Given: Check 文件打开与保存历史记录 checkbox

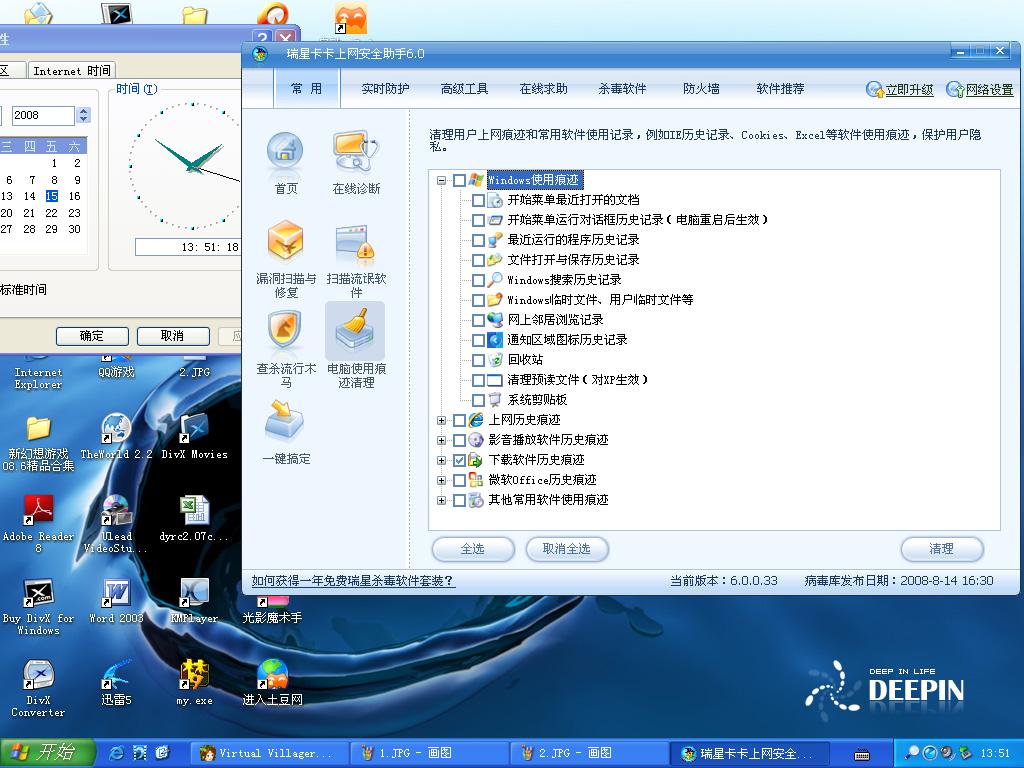Looking at the screenshot, I should click(479, 261).
